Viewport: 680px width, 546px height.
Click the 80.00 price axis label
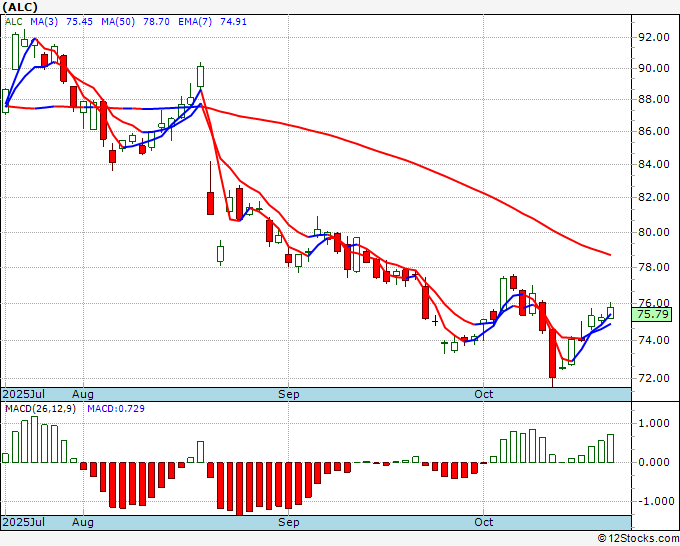[654, 232]
